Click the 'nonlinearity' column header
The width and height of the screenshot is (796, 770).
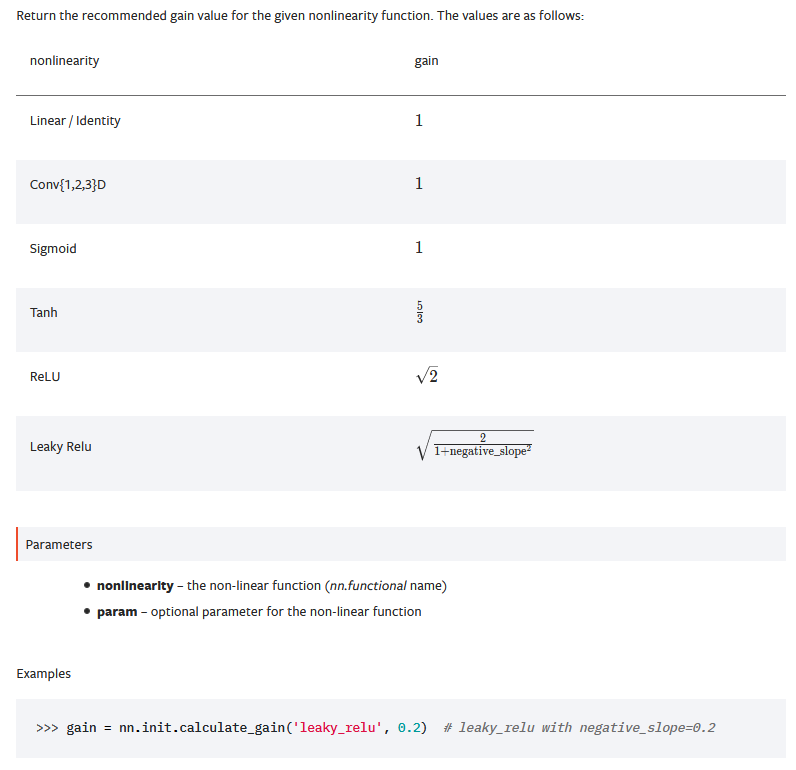tap(64, 61)
